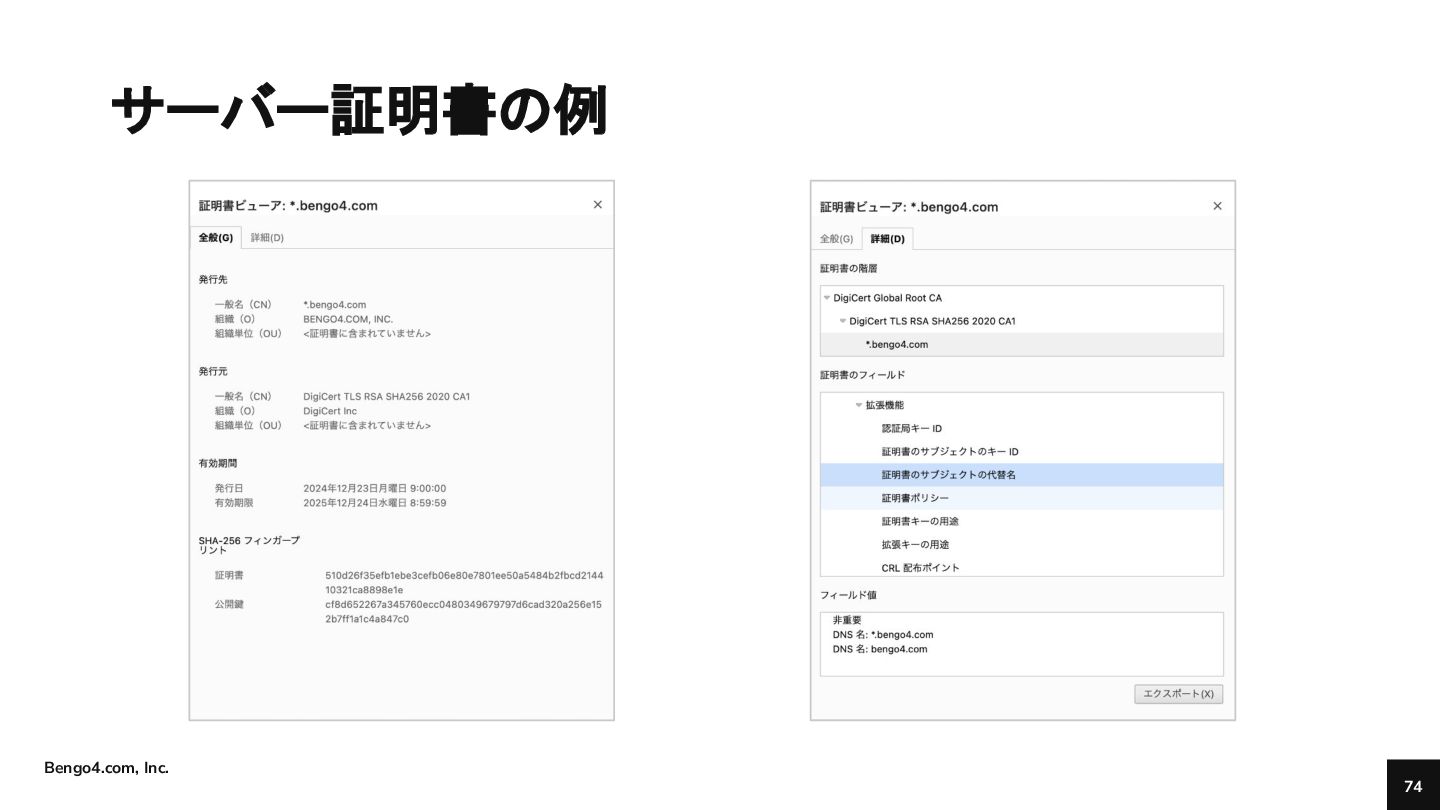
Task: Click フィールド値 label
Action: click(848, 595)
